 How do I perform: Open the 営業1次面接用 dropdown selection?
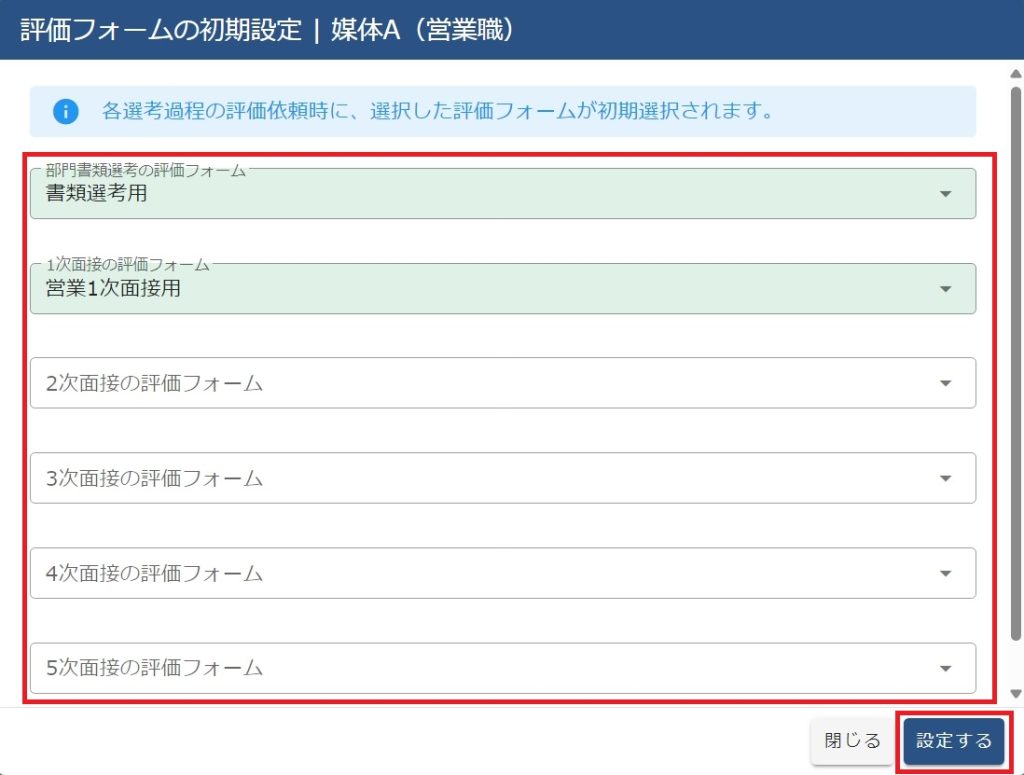480,289
